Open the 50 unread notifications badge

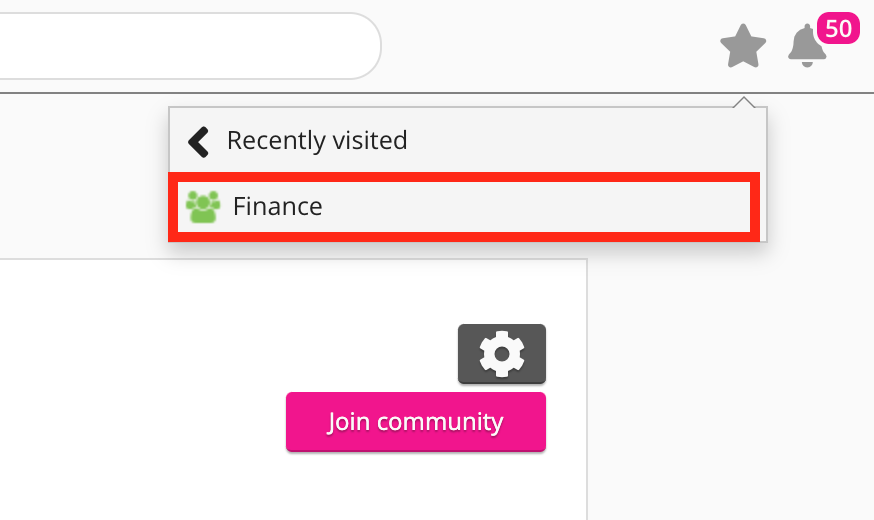point(838,29)
